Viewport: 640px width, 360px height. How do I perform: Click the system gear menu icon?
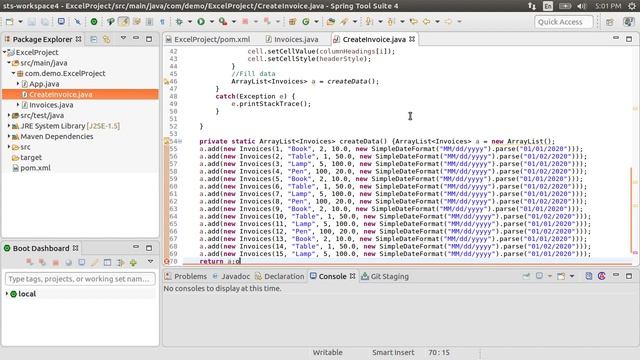tap(633, 6)
